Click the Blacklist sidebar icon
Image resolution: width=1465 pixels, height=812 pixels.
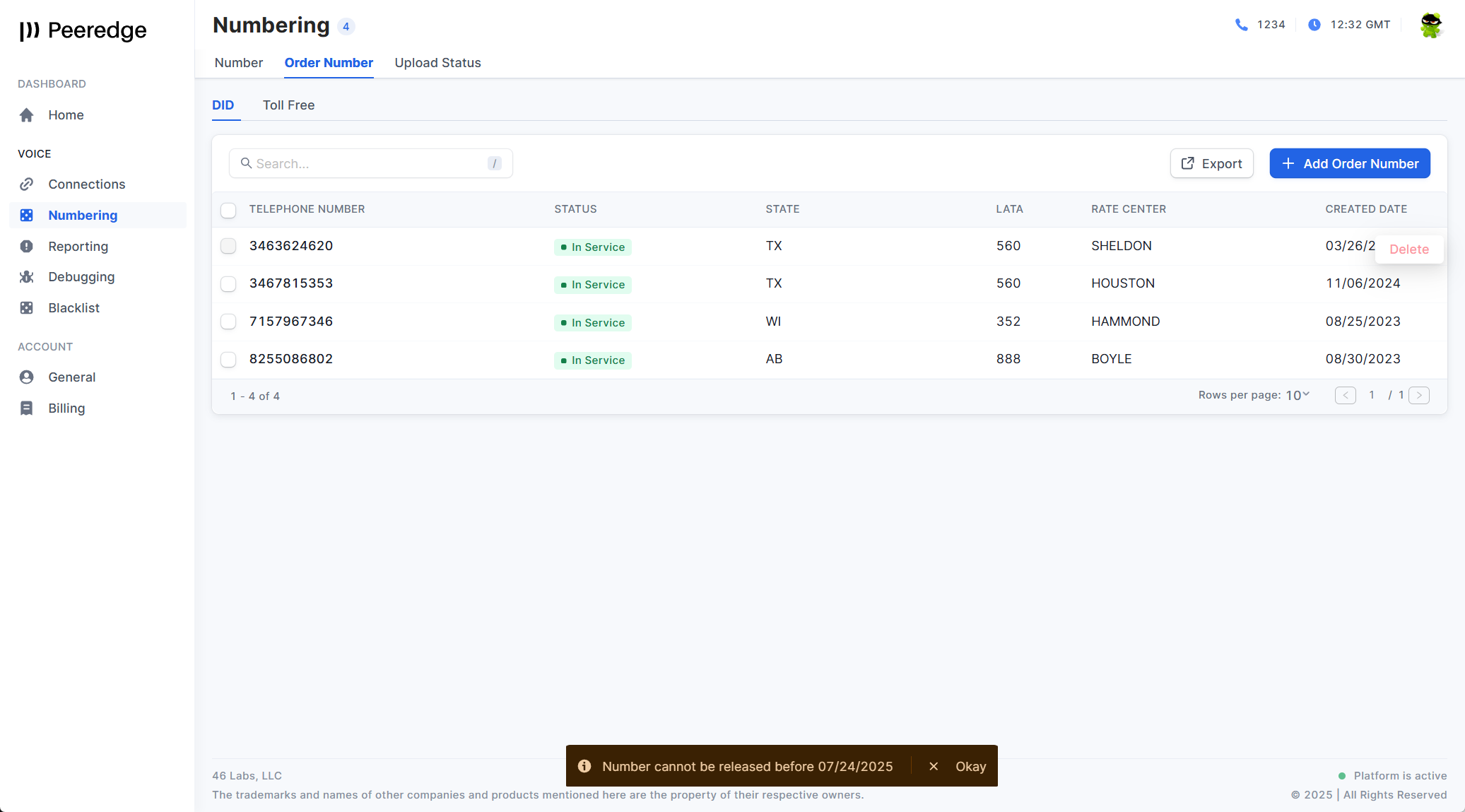[x=27, y=308]
